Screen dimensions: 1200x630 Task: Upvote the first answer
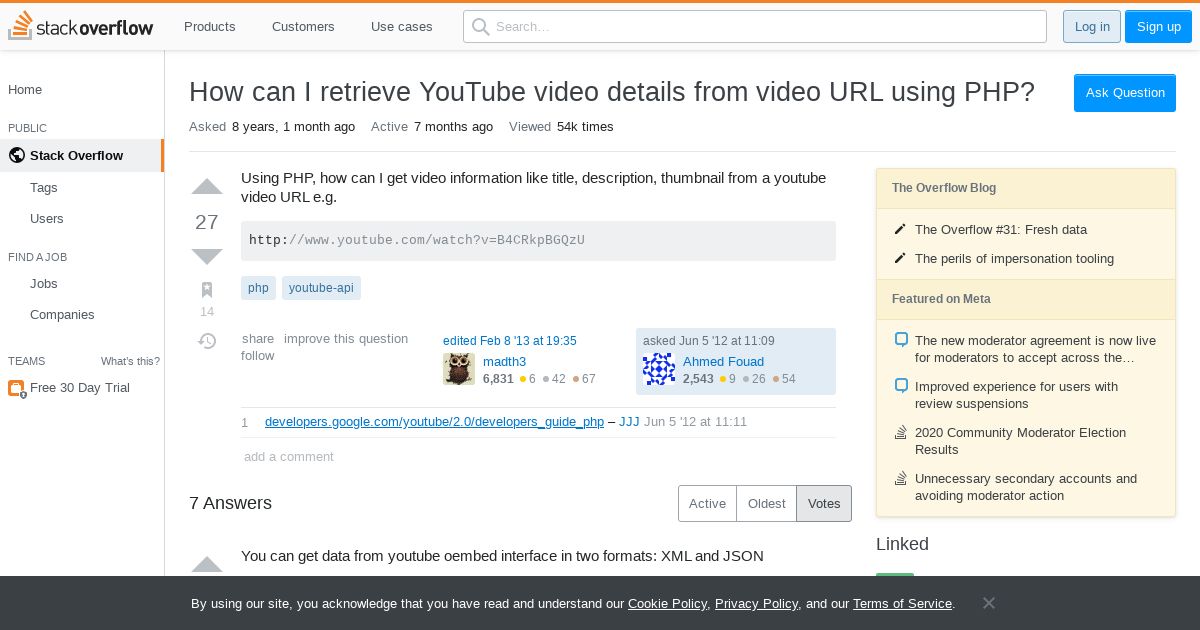(207, 565)
